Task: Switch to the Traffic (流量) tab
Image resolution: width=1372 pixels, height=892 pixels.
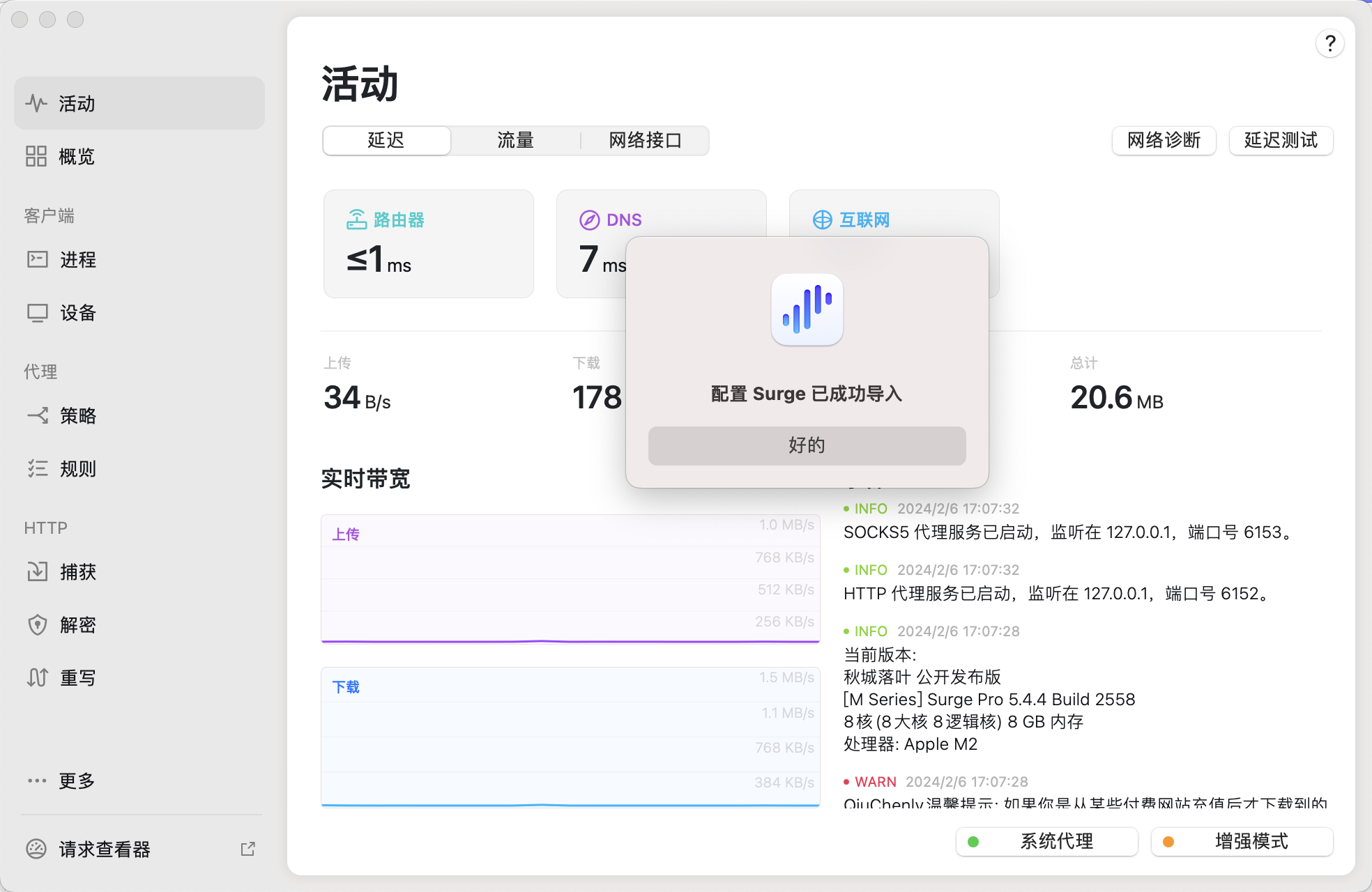Action: point(515,141)
